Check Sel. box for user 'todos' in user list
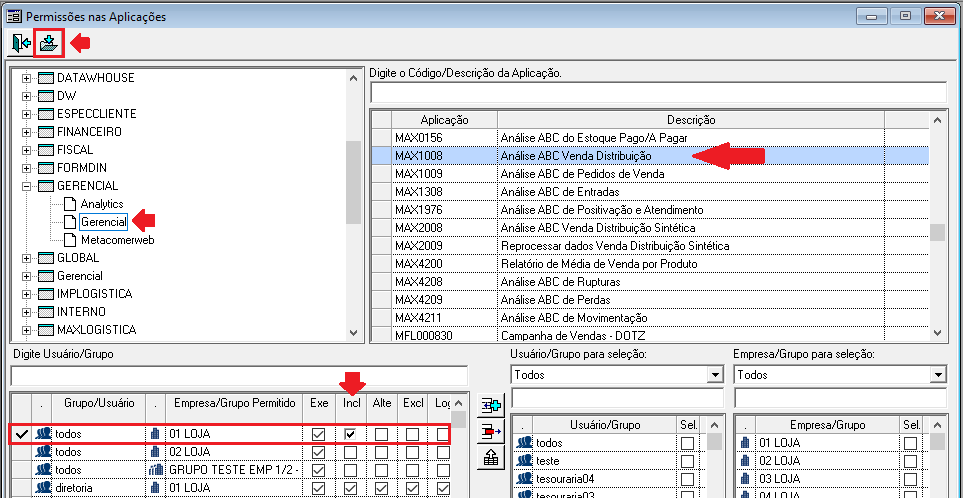 [x=687, y=443]
